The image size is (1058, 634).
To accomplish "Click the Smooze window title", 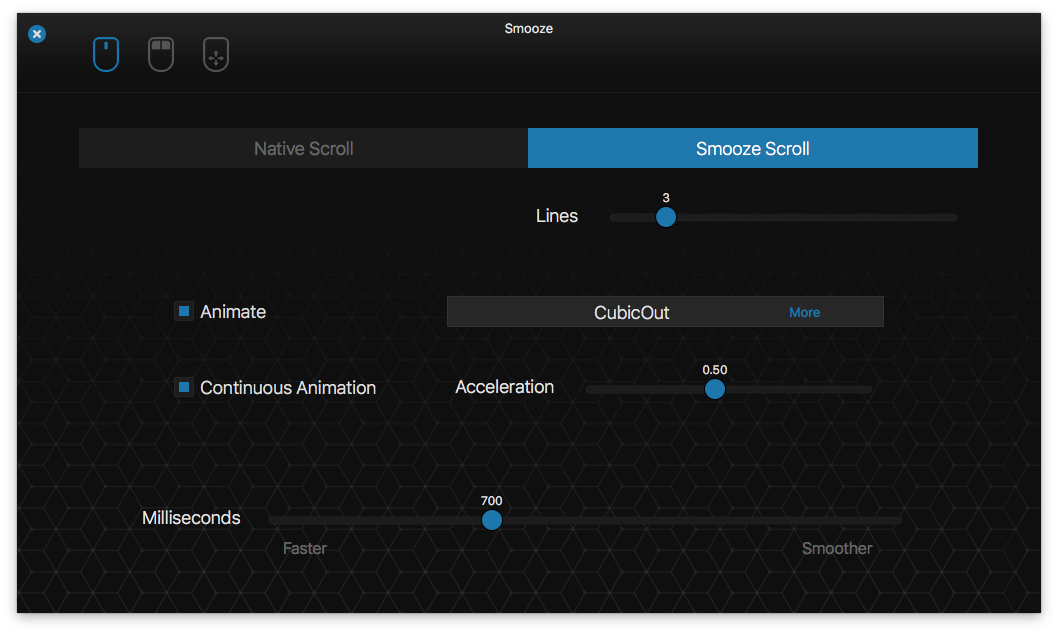I will tap(529, 28).
